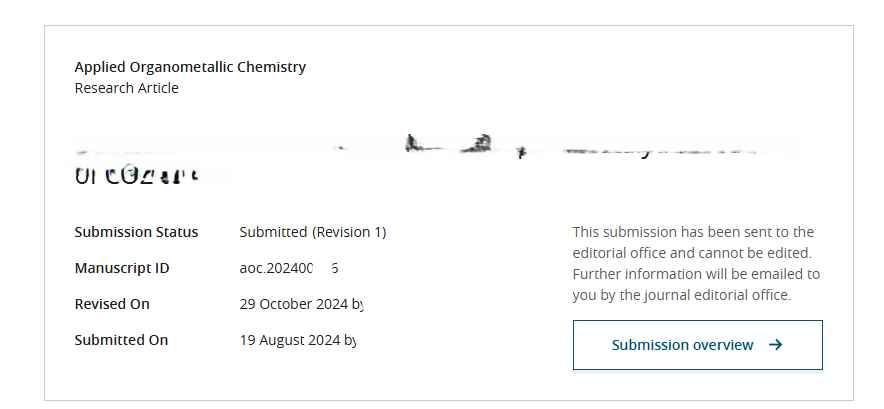
Task: Select the aoc.2024 manuscript ID value
Action: (288, 268)
